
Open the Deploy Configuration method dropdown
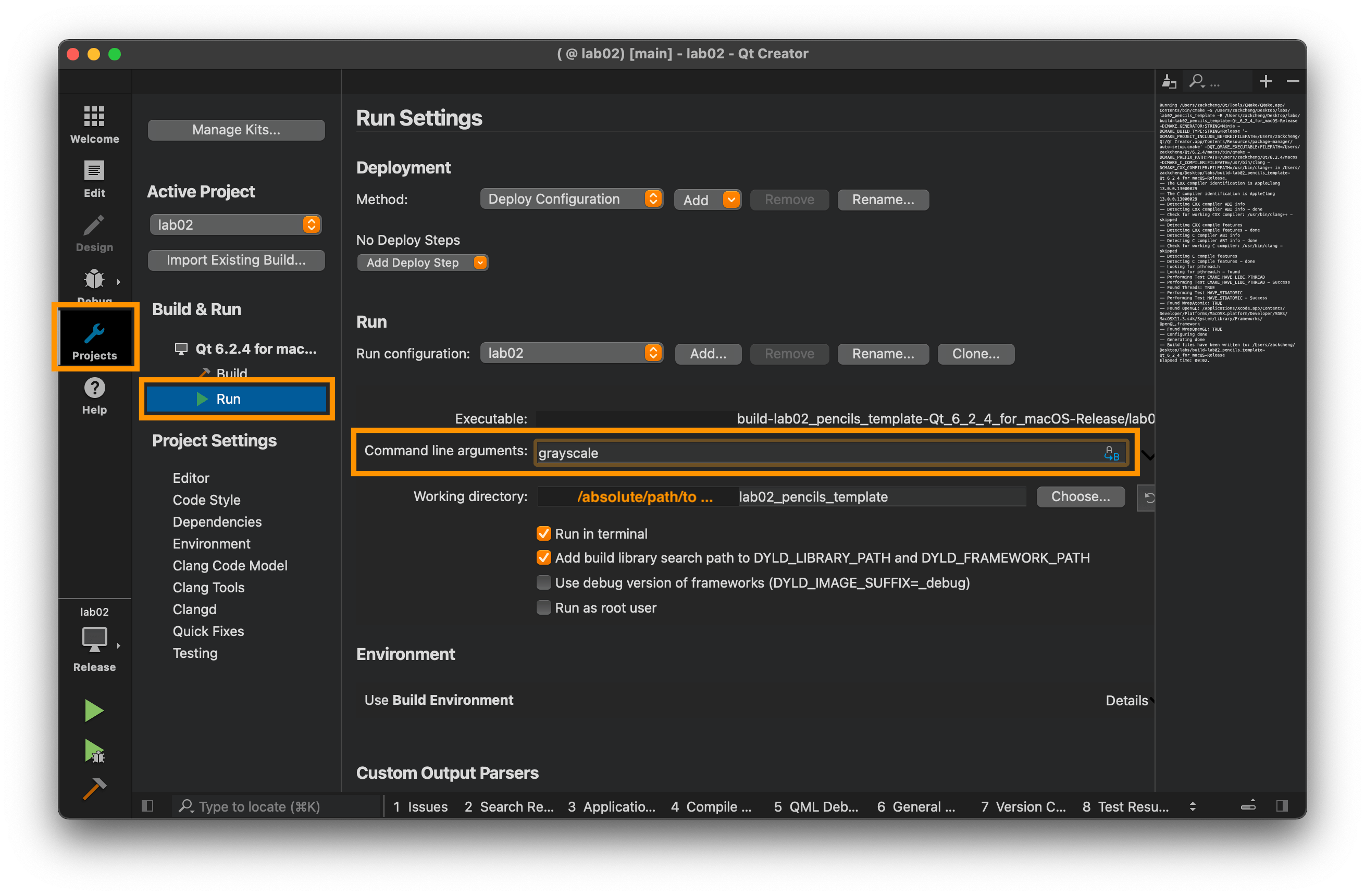point(571,199)
